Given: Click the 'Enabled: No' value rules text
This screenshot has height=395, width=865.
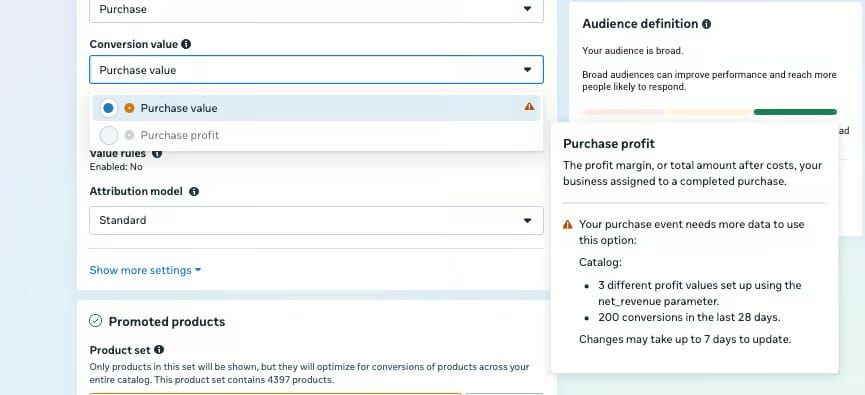Looking at the screenshot, I should coord(116,167).
